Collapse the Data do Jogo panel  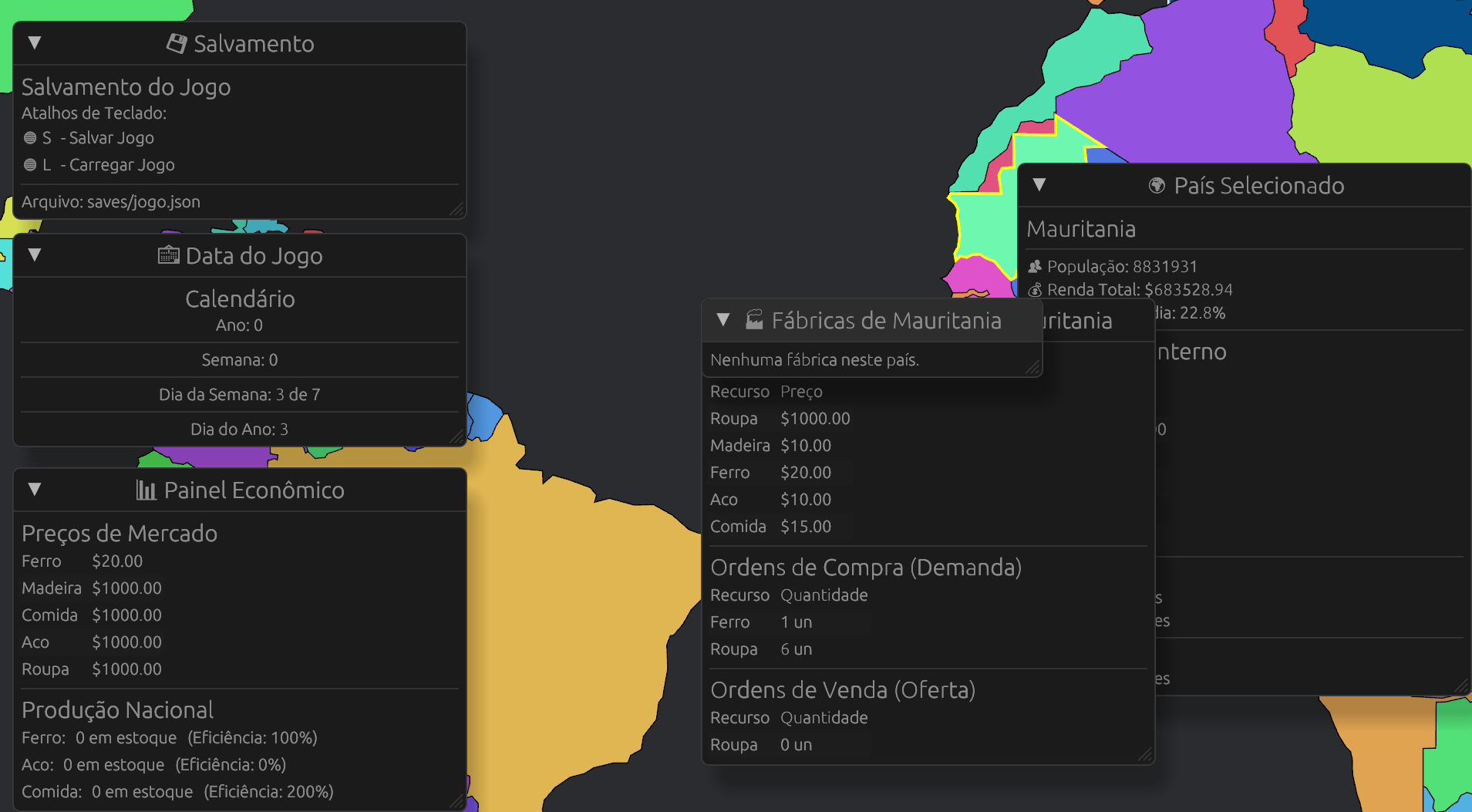[x=35, y=255]
